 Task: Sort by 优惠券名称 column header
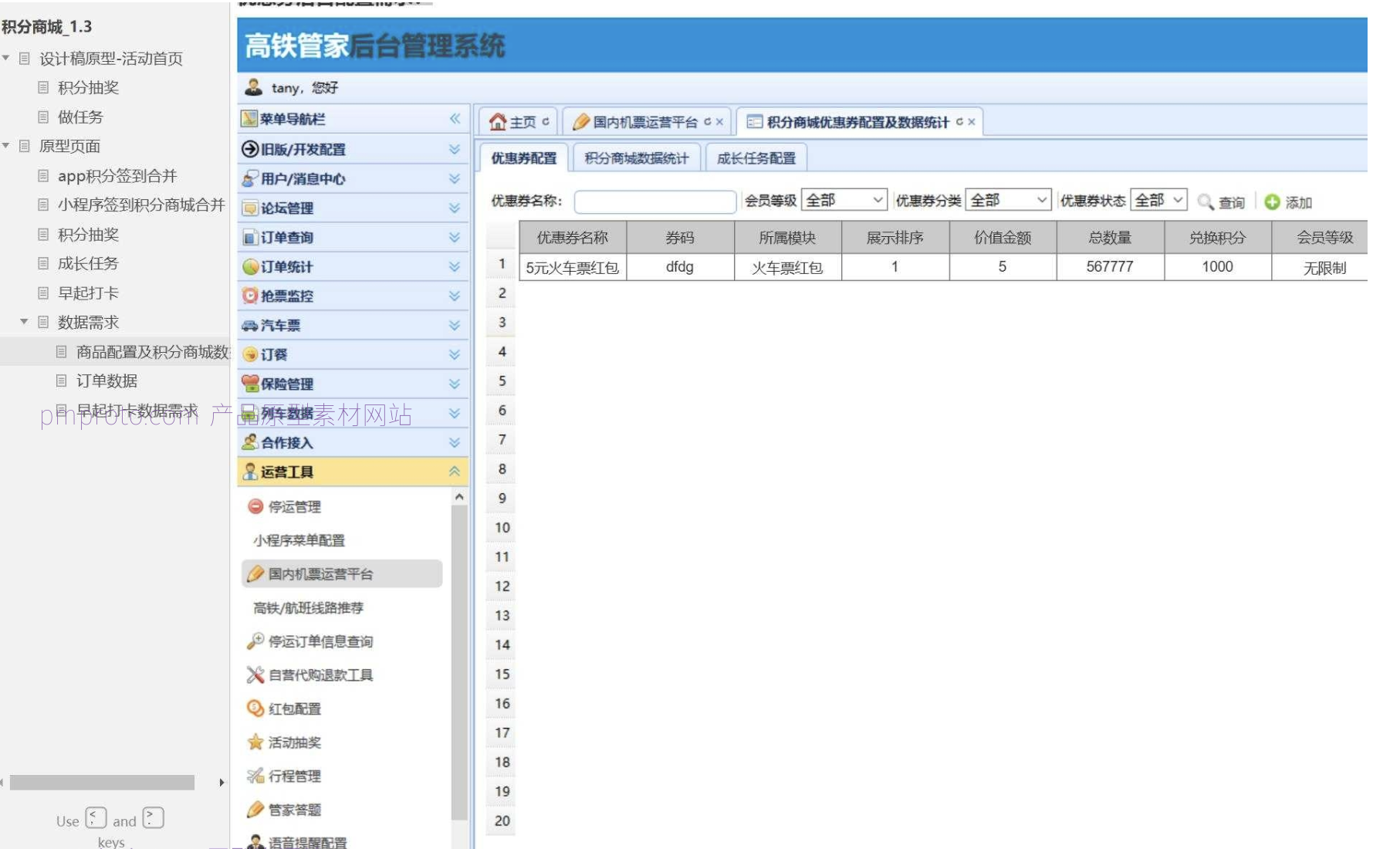coord(573,237)
